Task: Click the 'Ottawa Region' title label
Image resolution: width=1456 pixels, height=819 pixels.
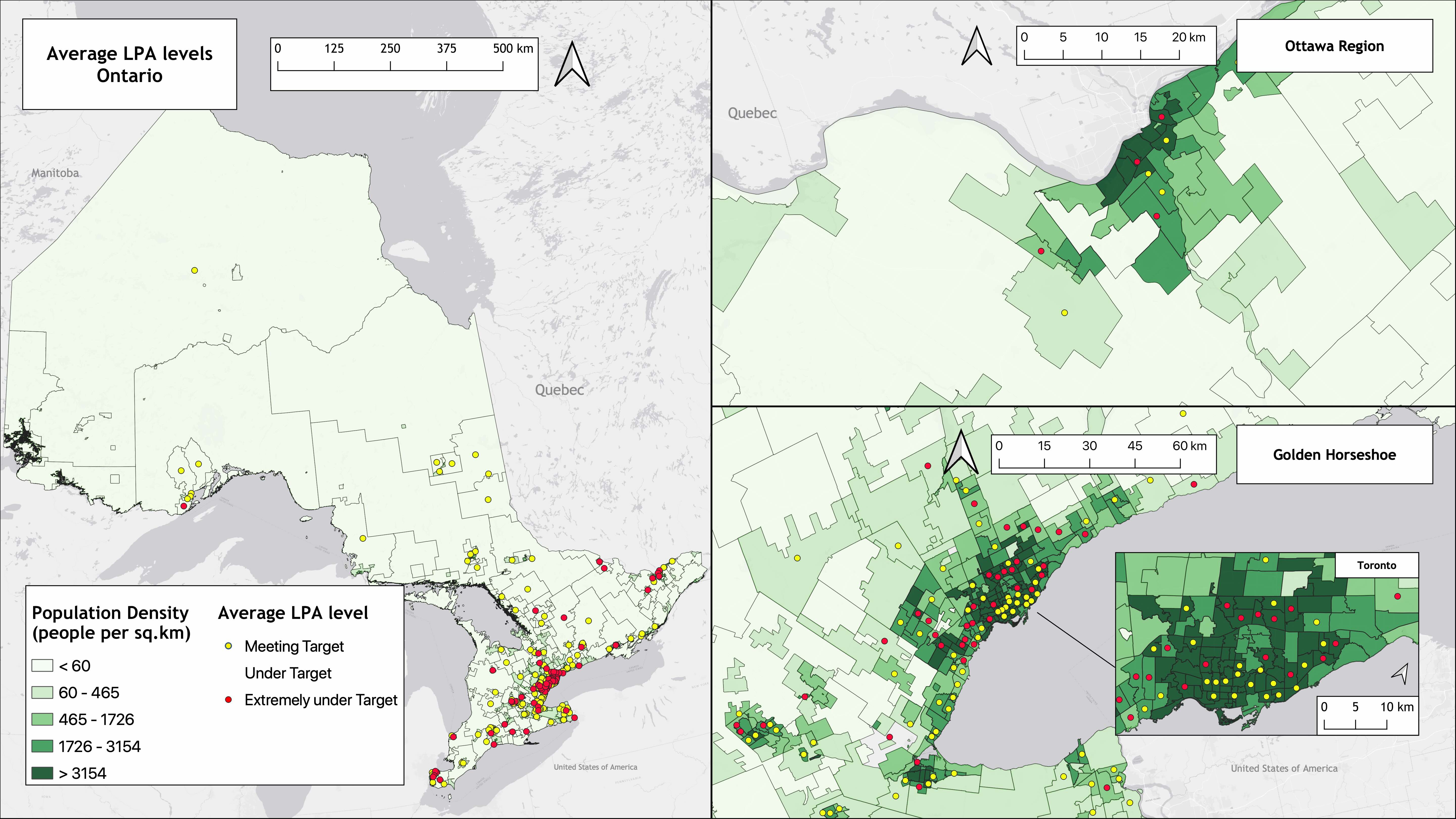Action: pos(1334,46)
